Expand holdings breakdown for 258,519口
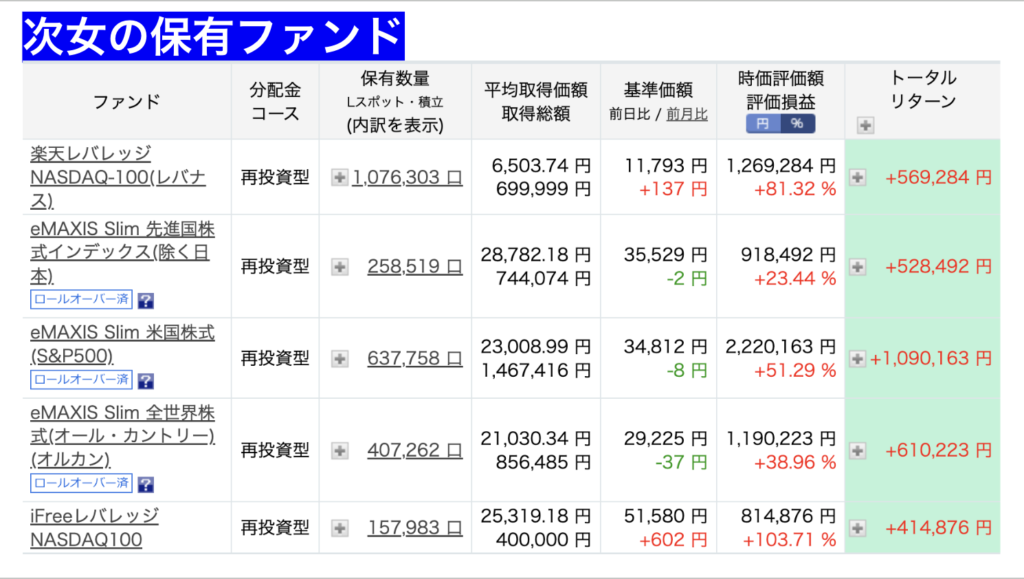Screen dimensions: 1024x579 (340, 267)
